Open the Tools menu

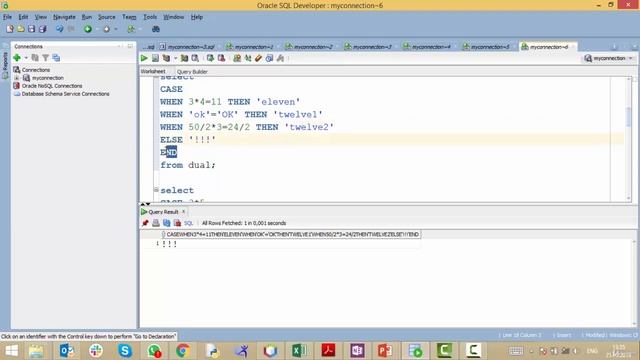tap(150, 17)
